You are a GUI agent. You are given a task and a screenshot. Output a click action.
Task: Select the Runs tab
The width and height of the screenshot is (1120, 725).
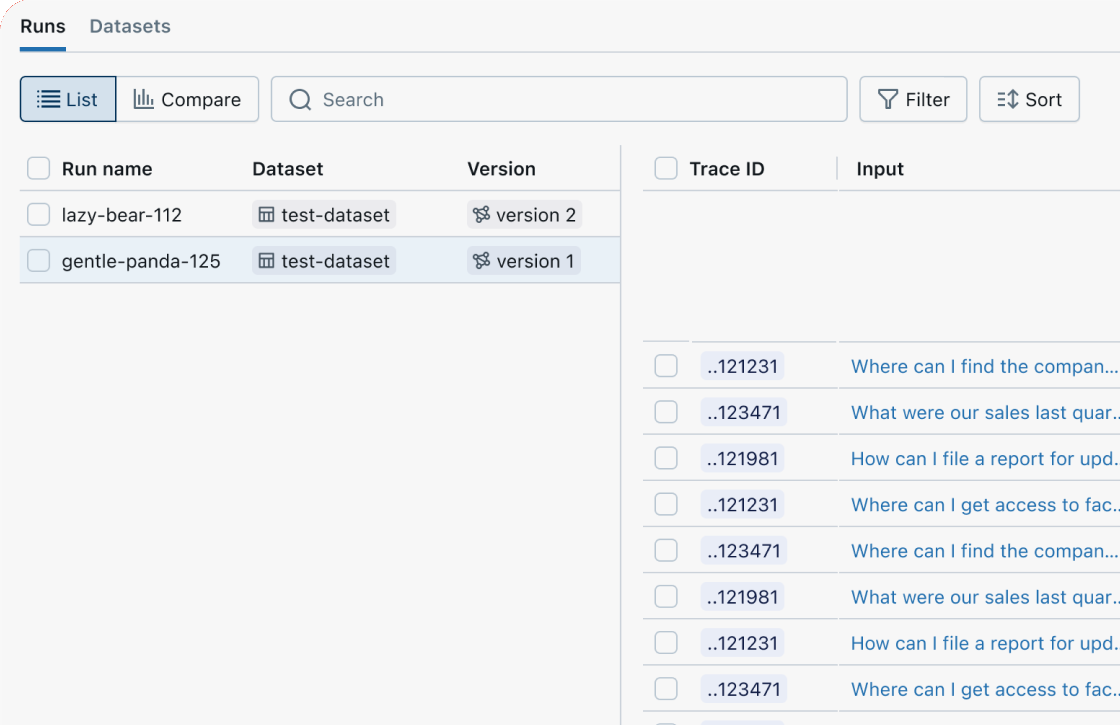(43, 27)
